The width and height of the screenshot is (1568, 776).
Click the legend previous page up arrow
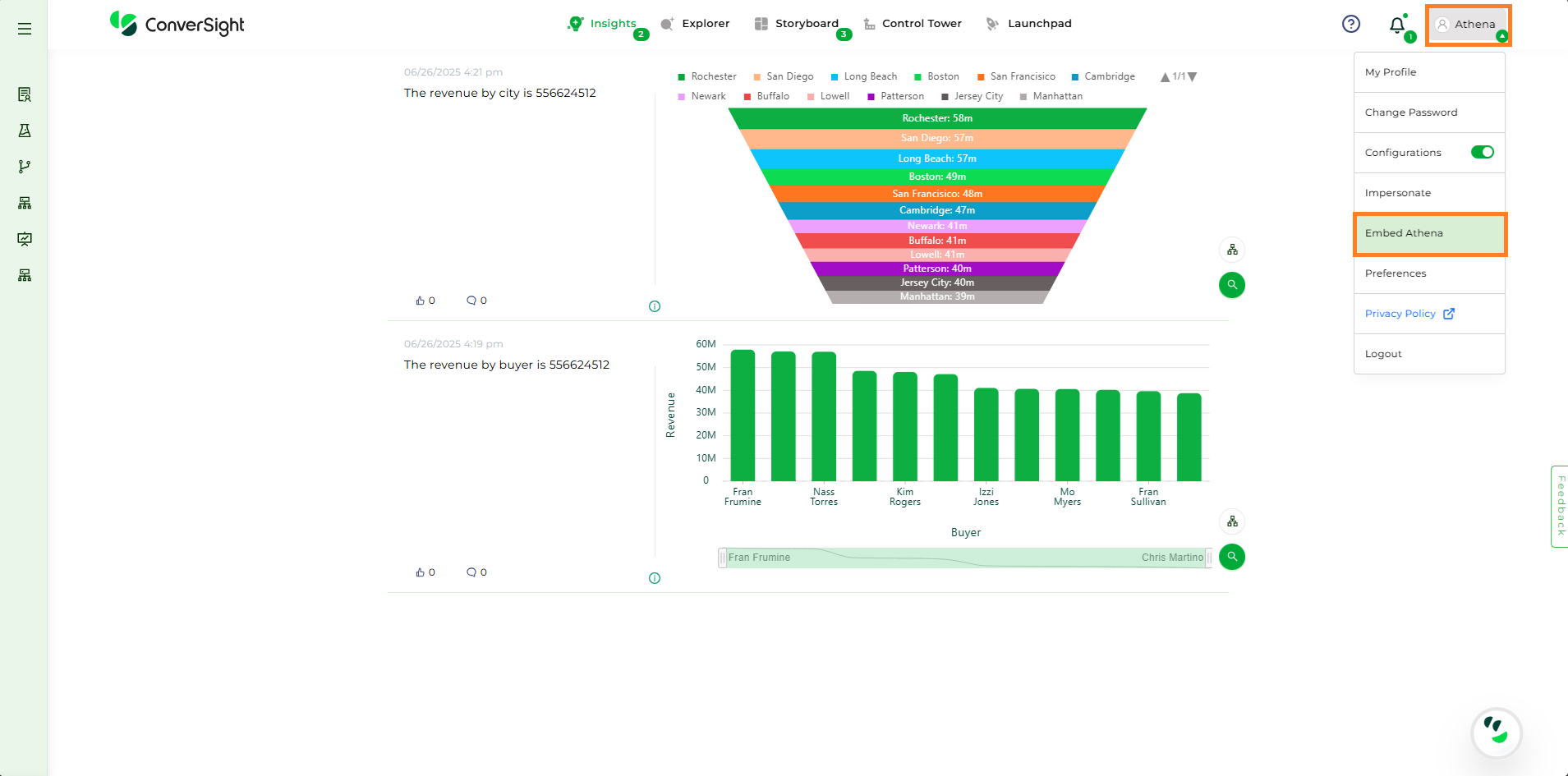tap(1165, 76)
